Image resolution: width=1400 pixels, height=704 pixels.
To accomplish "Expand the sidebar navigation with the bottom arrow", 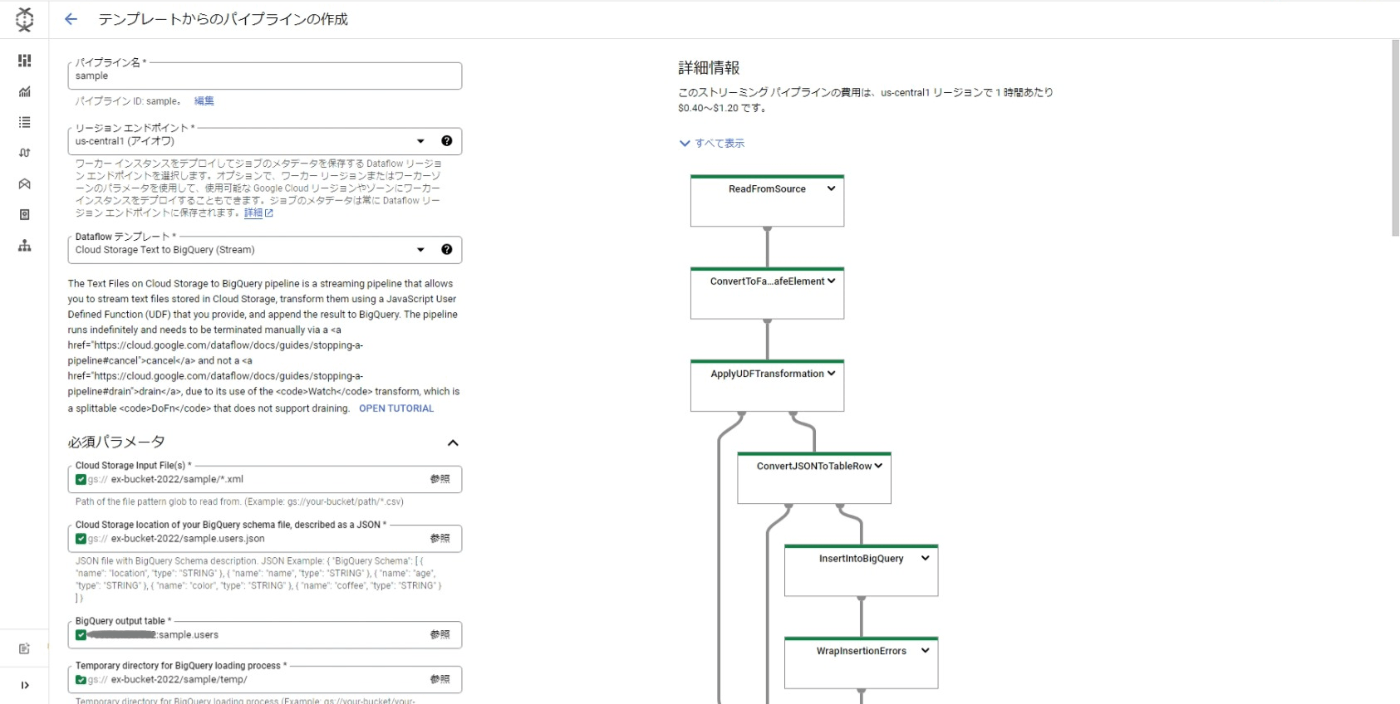I will pyautogui.click(x=24, y=685).
